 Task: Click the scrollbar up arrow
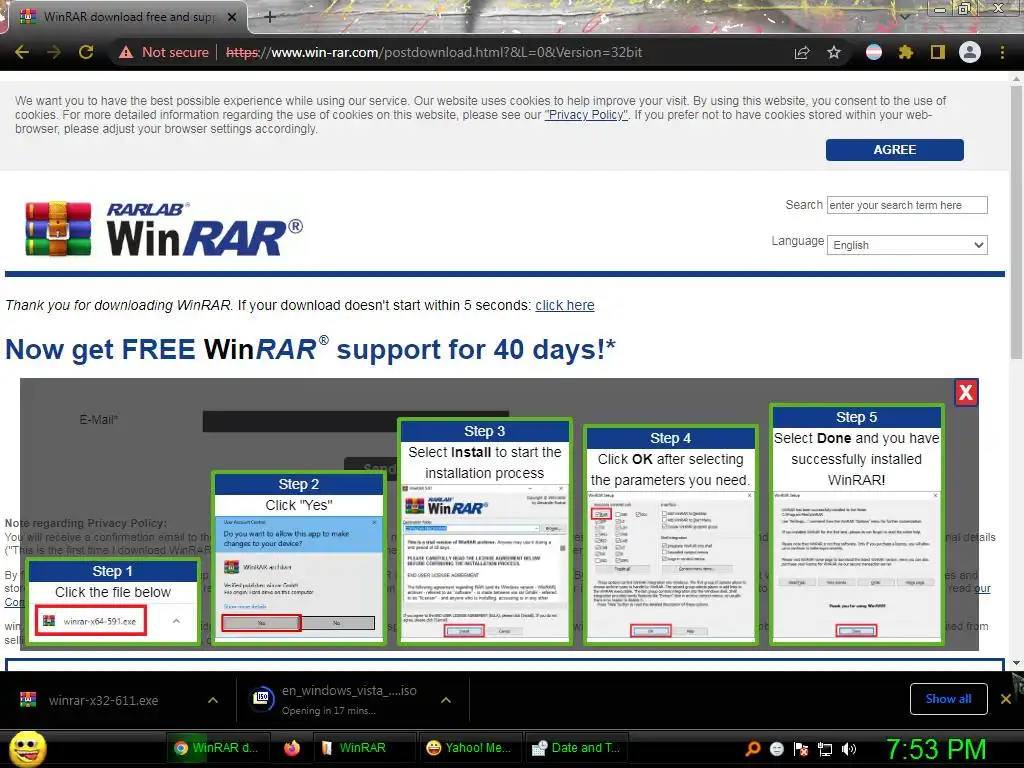[1016, 79]
